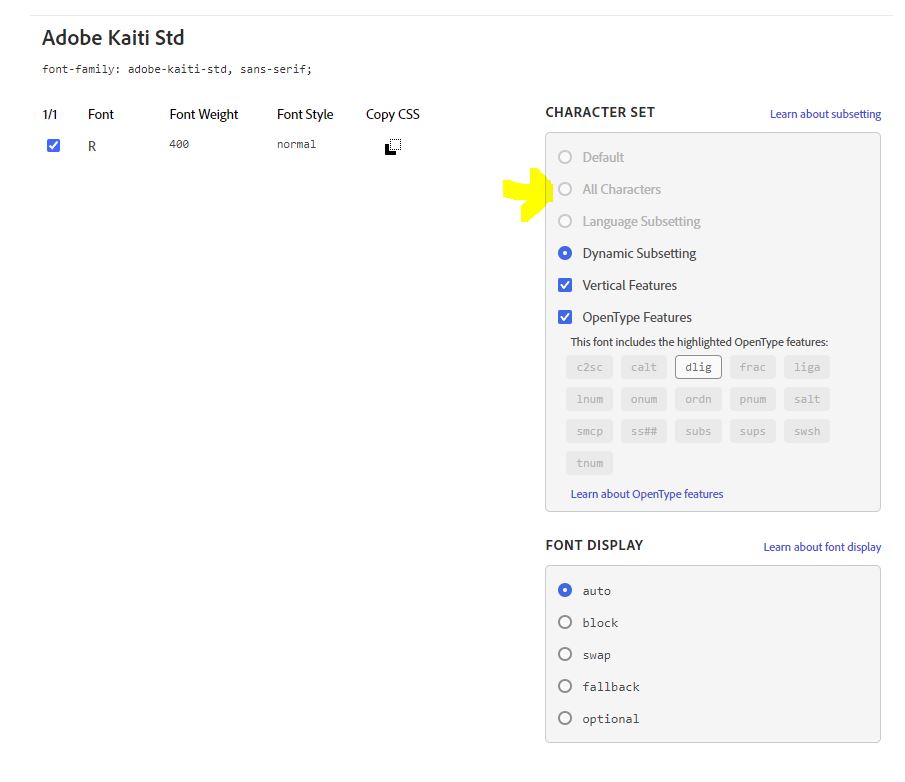Open the Learn about font display link
Image resolution: width=905 pixels, height=782 pixels.
822,547
